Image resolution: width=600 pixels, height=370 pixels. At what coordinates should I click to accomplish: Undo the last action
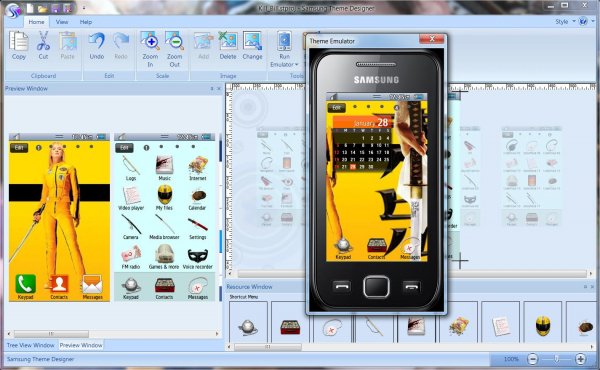coord(96,46)
